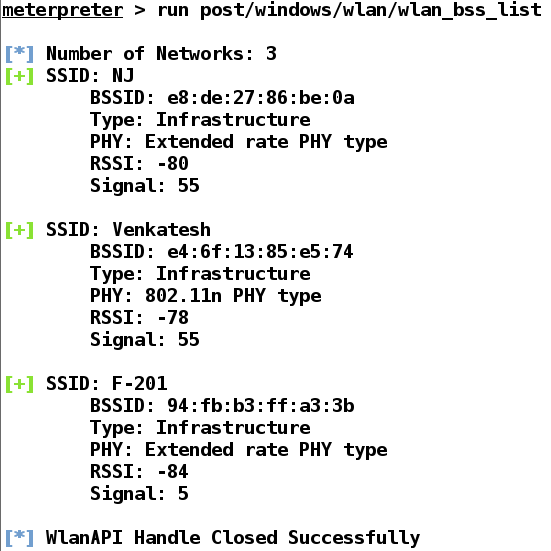The width and height of the screenshot is (551, 551).
Task: Click the WlanAPI Handle Closed Successfully message
Action: pyautogui.click(x=233, y=538)
